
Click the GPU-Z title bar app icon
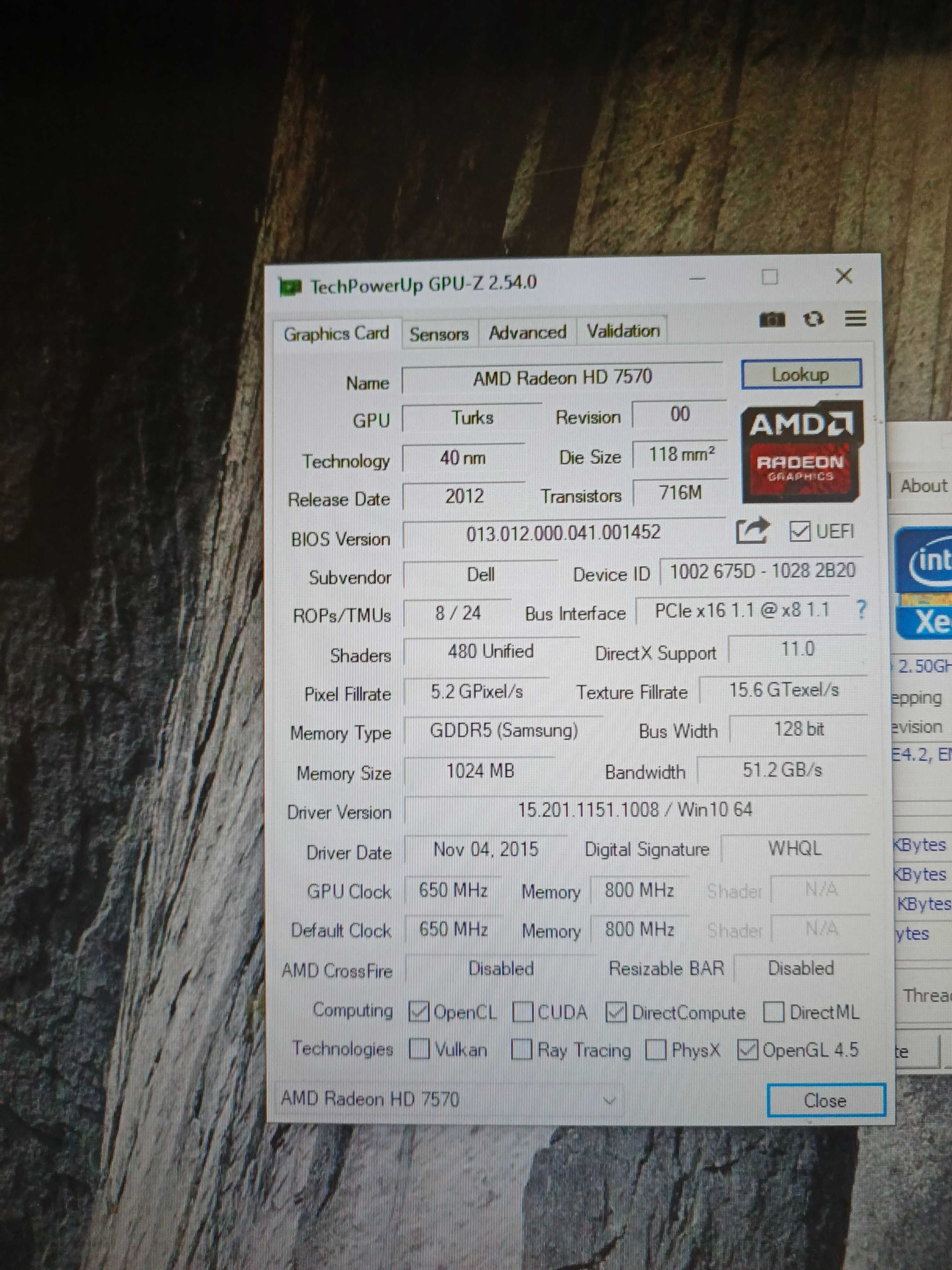(x=290, y=286)
